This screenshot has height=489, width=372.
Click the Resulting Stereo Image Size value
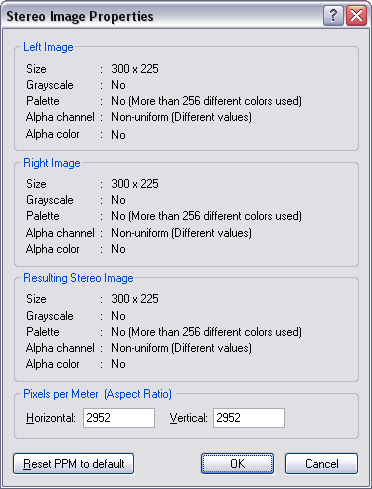pyautogui.click(x=135, y=299)
